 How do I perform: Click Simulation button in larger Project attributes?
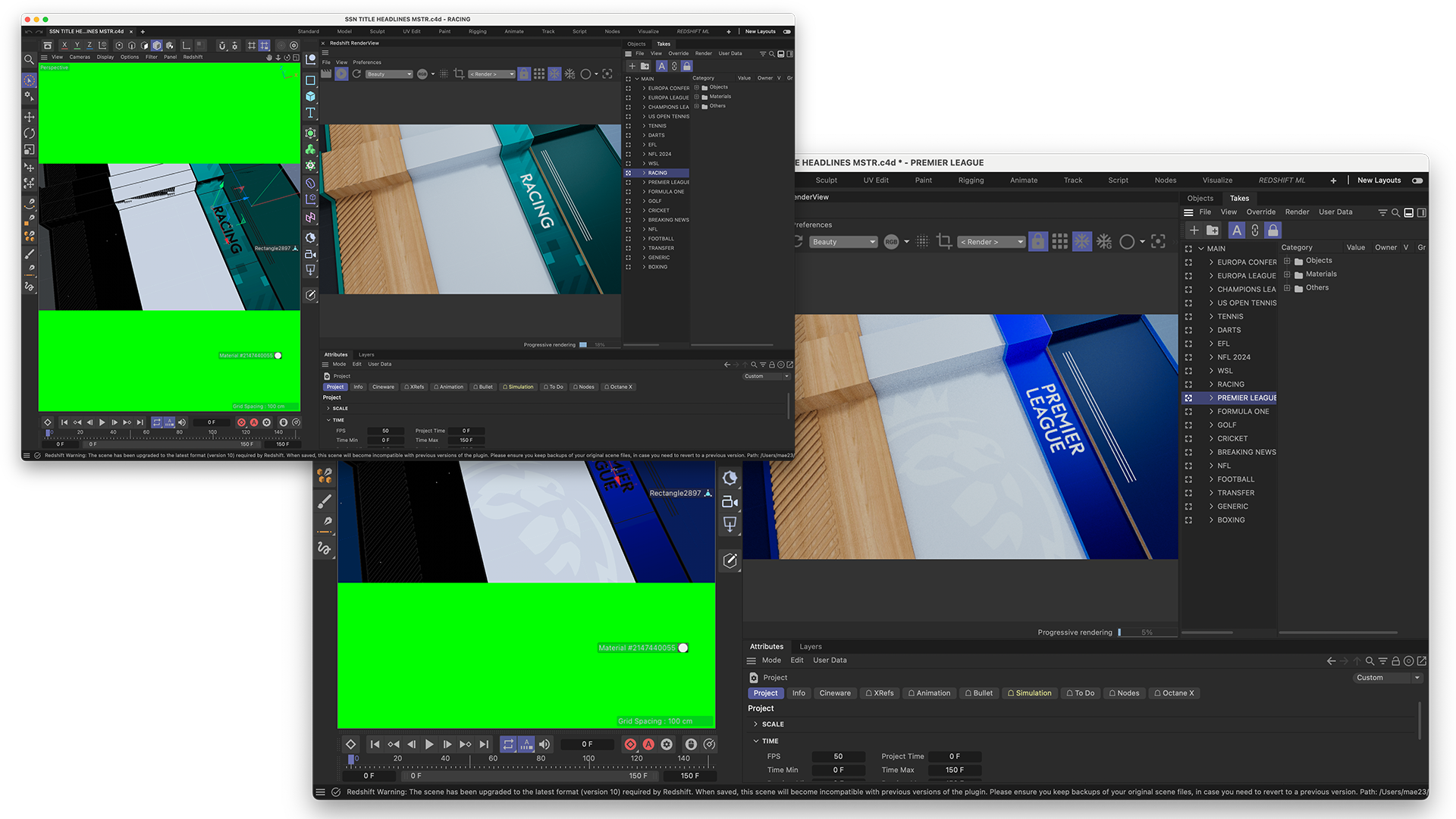tap(1029, 693)
